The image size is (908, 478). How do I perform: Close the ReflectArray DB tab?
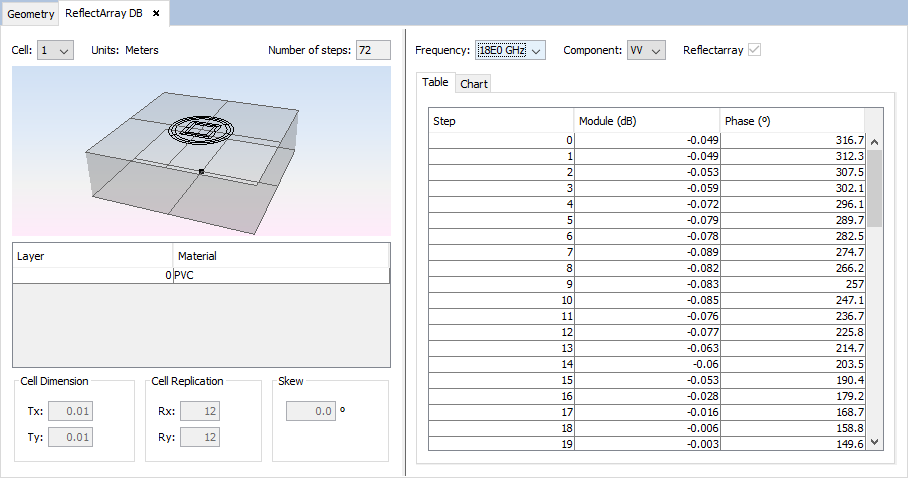[x=156, y=13]
